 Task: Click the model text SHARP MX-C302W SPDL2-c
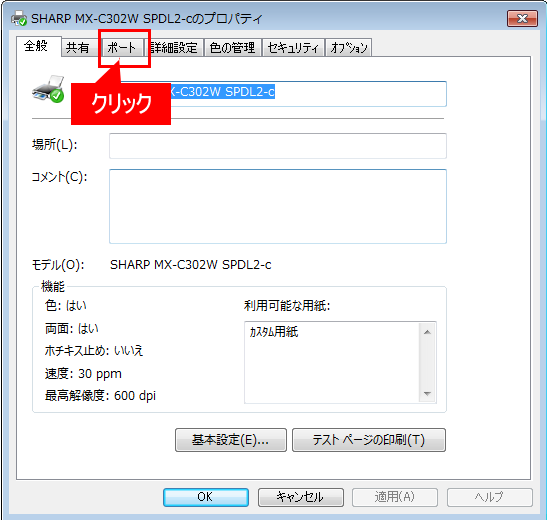[190, 265]
